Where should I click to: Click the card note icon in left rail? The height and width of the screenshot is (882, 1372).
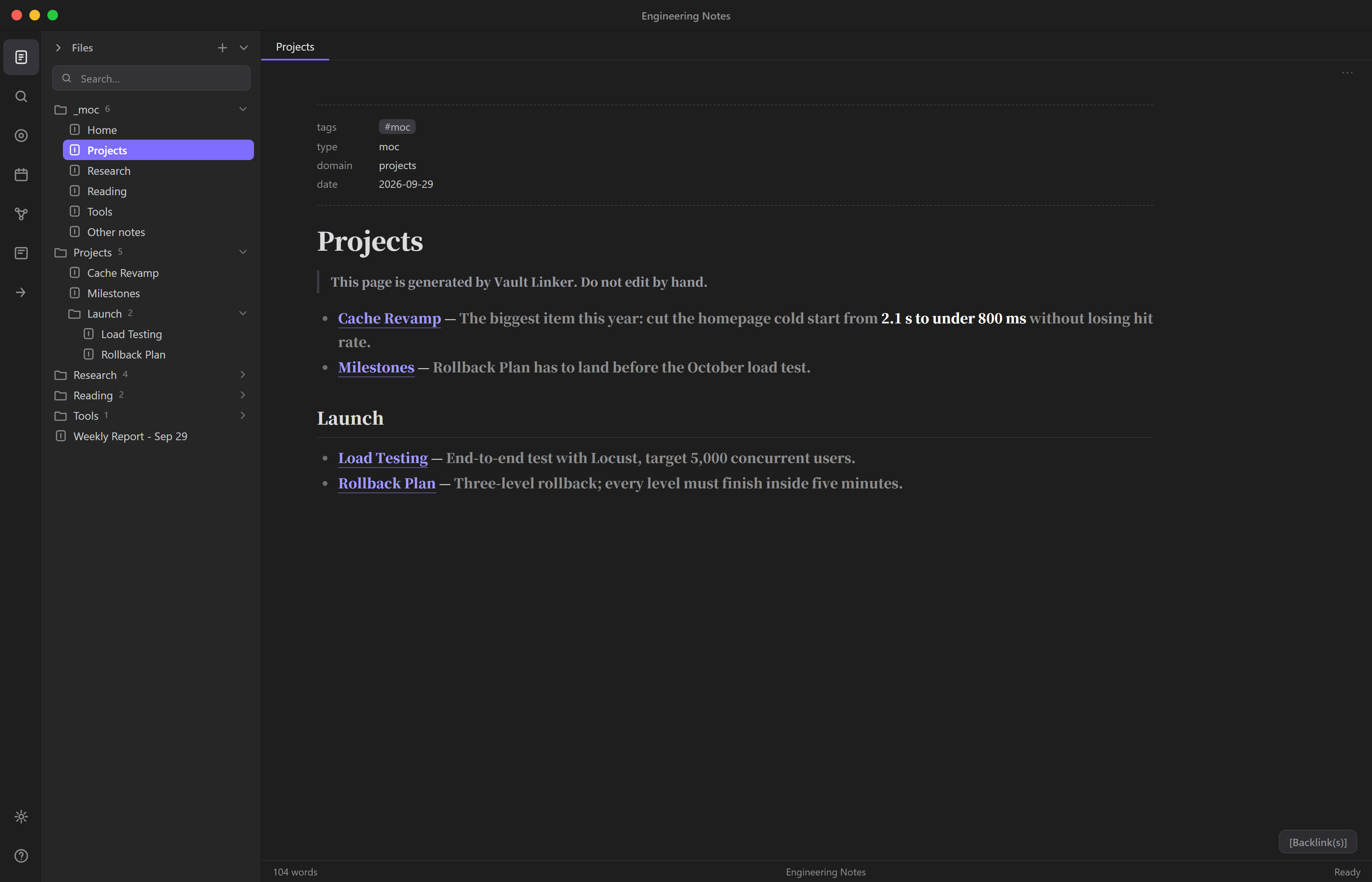point(21,253)
